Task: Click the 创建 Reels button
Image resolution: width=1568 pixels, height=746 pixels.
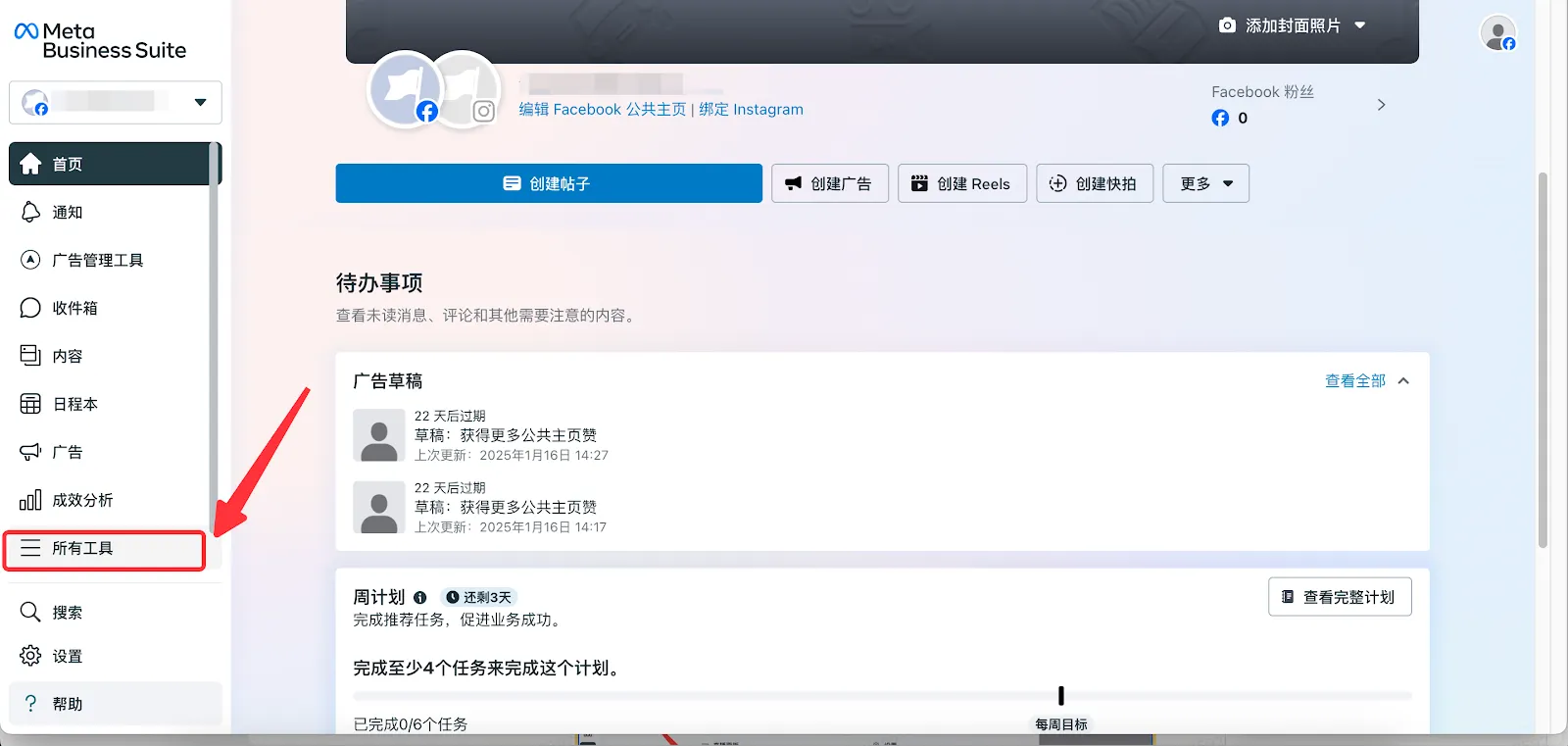Action: coord(962,183)
